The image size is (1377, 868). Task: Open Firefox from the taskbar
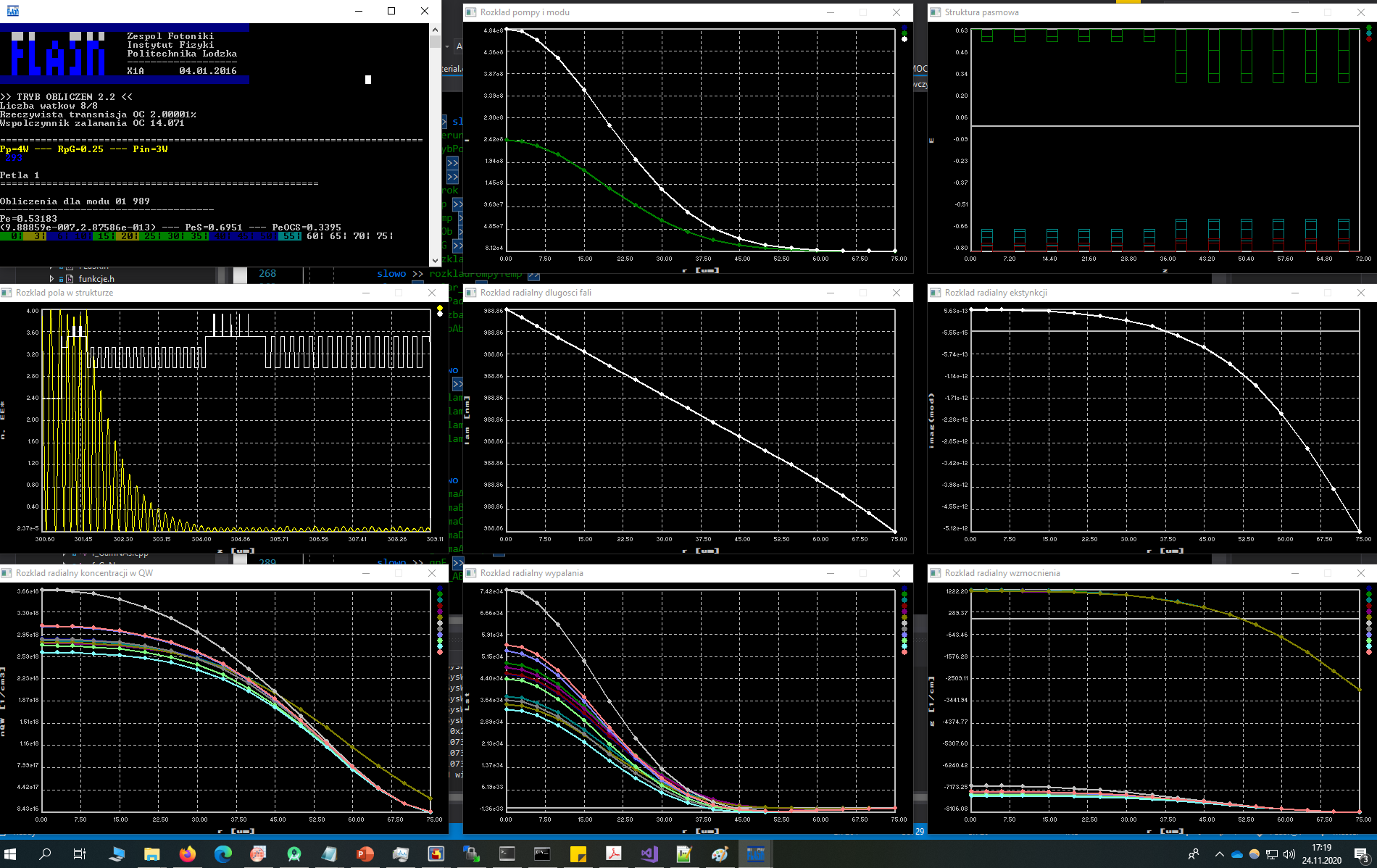(187, 854)
